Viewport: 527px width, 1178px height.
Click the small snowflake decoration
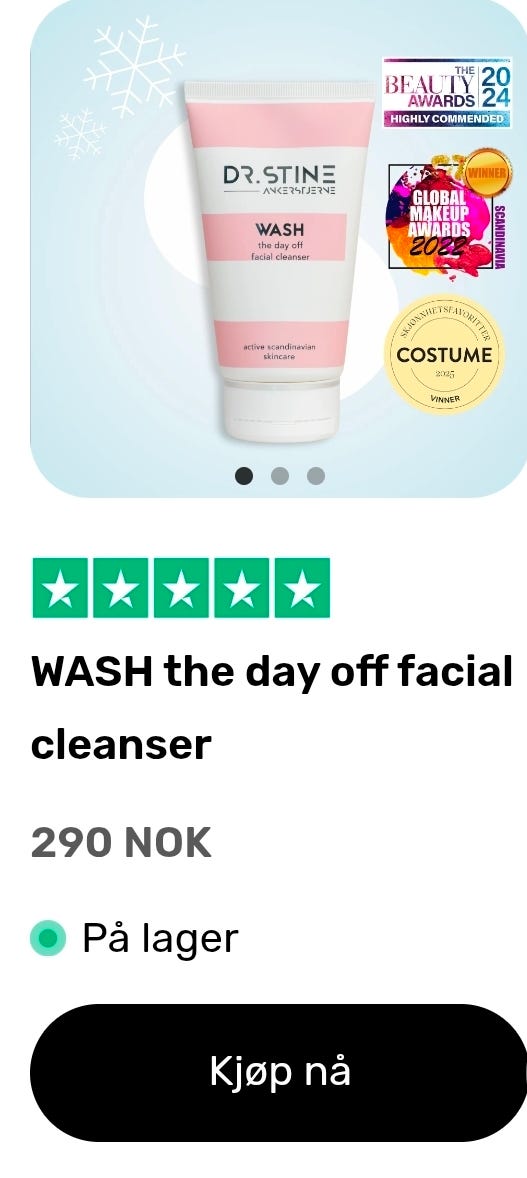coord(80,134)
